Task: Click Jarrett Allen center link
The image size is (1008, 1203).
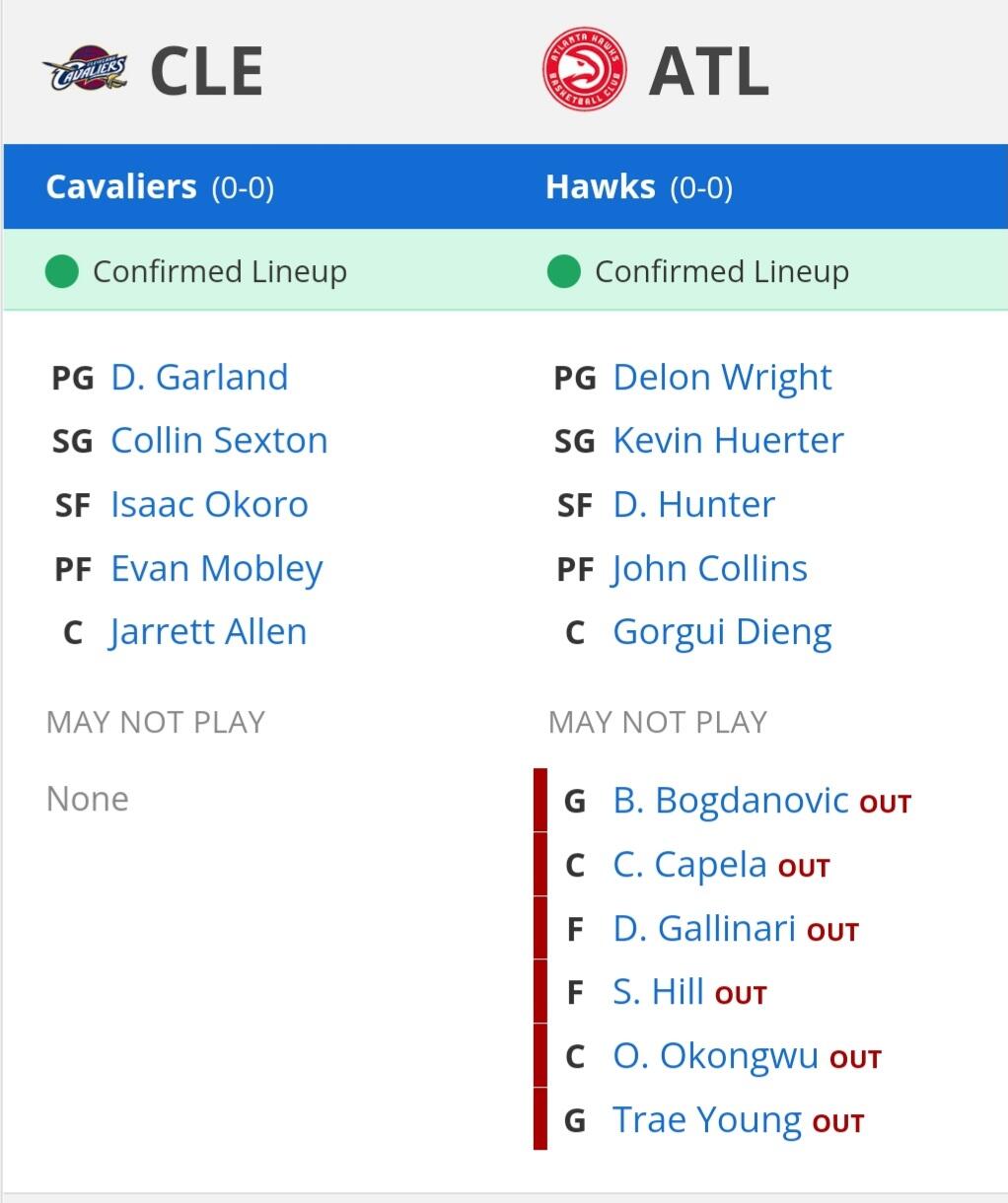Action: (x=208, y=632)
